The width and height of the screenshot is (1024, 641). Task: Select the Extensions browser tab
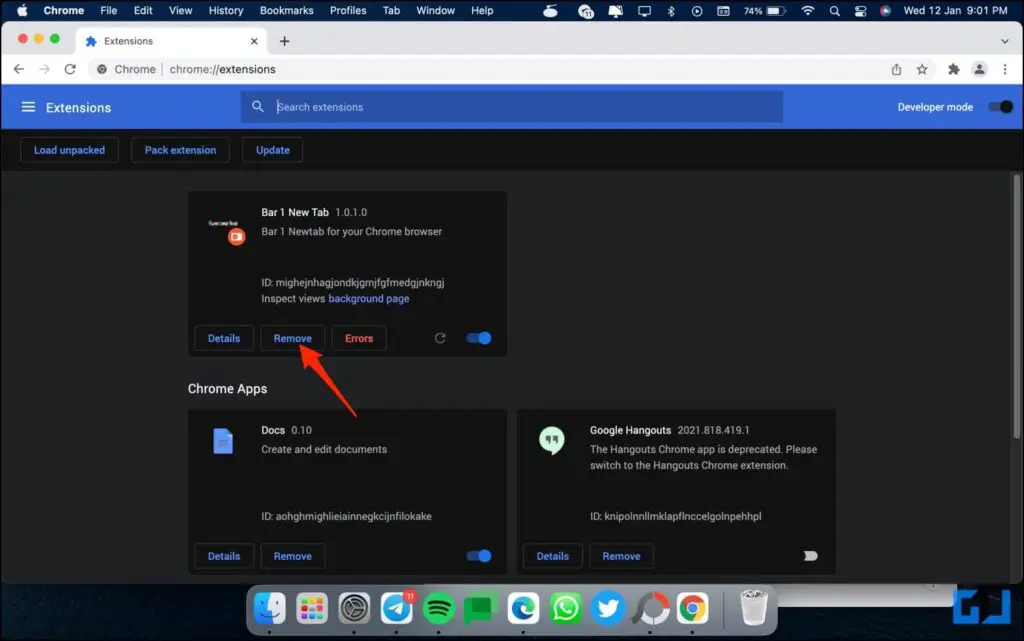coord(171,41)
